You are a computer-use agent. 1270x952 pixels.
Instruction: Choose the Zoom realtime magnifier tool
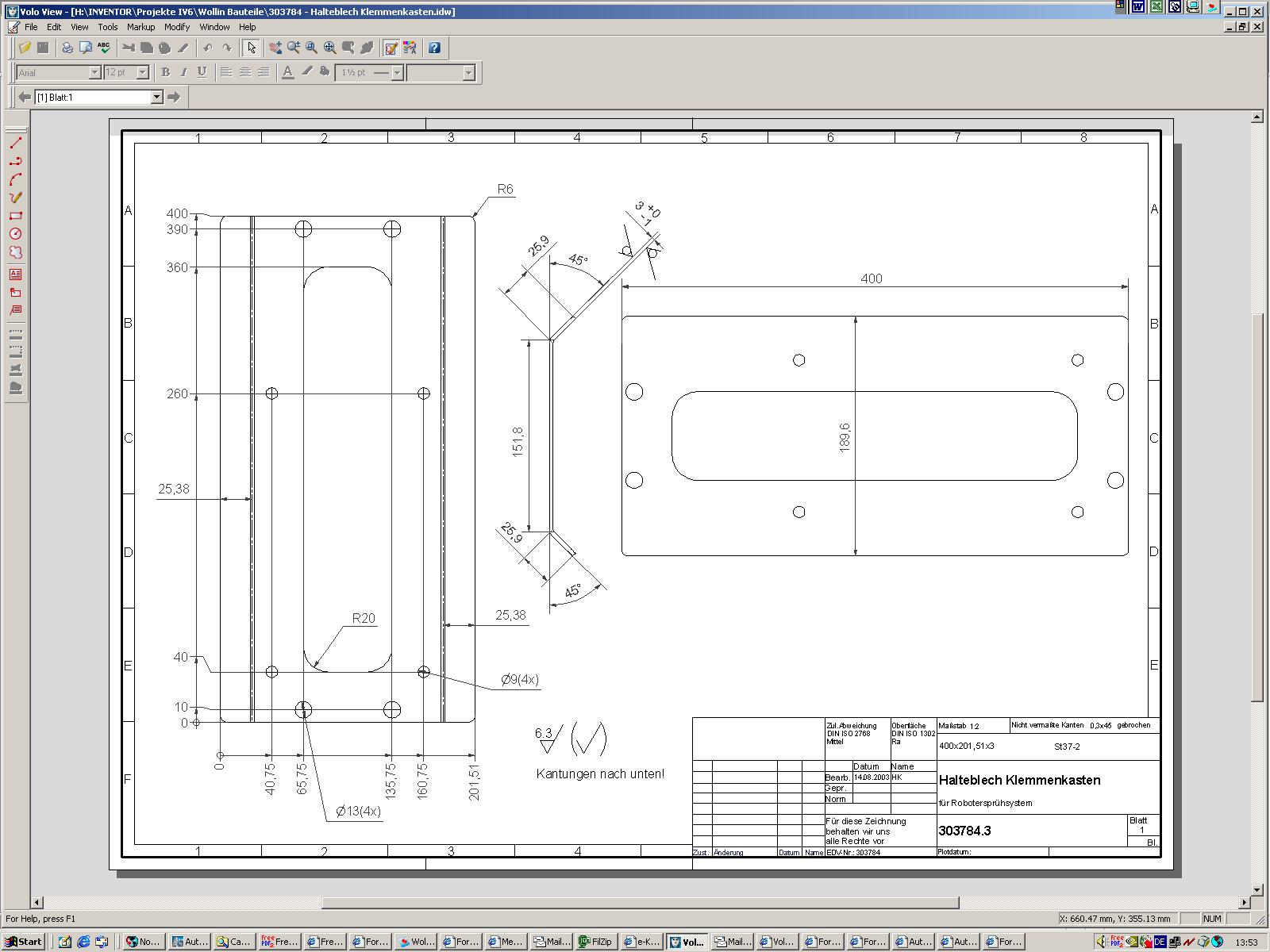(294, 48)
